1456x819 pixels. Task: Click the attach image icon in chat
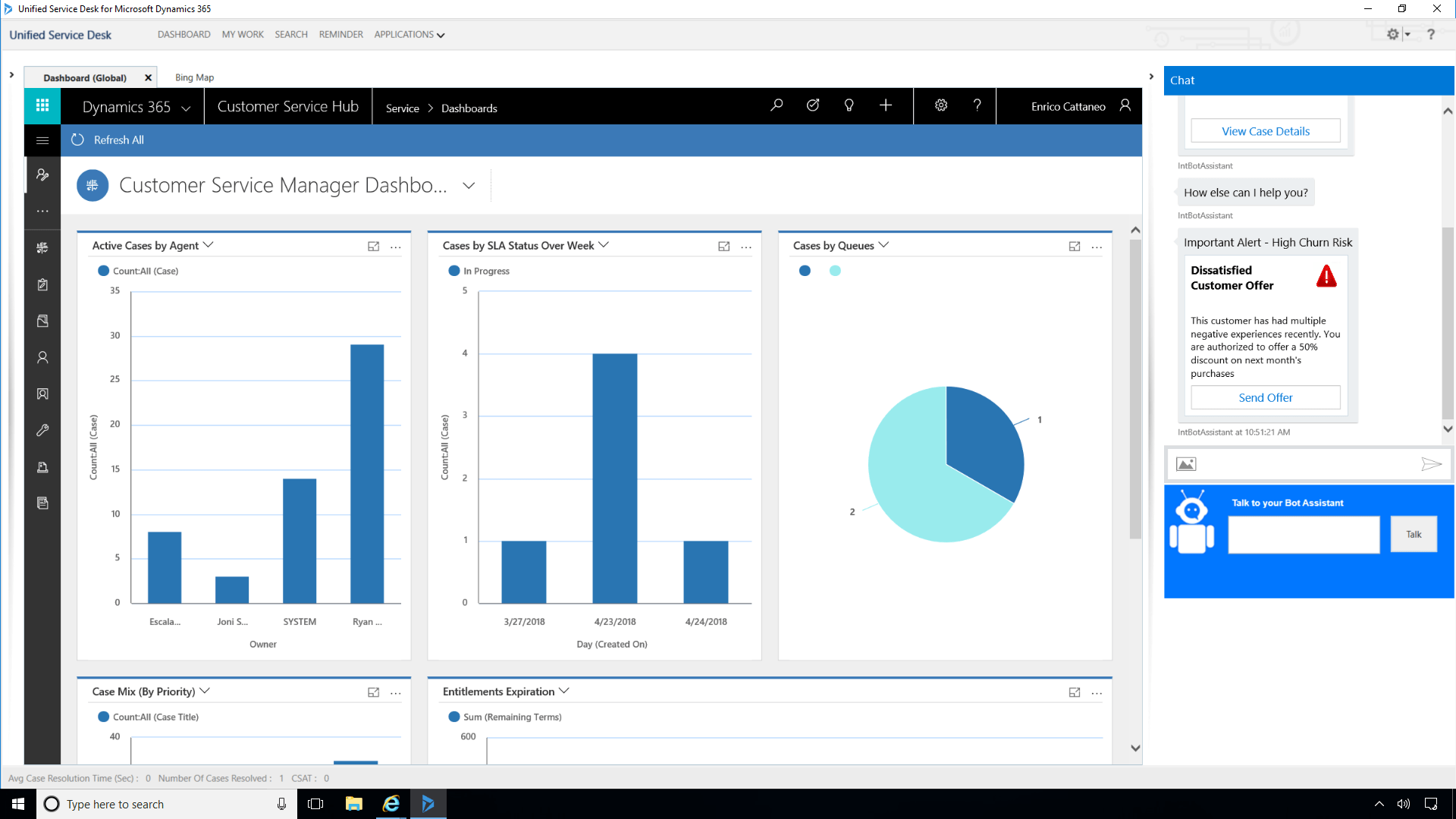click(x=1186, y=464)
